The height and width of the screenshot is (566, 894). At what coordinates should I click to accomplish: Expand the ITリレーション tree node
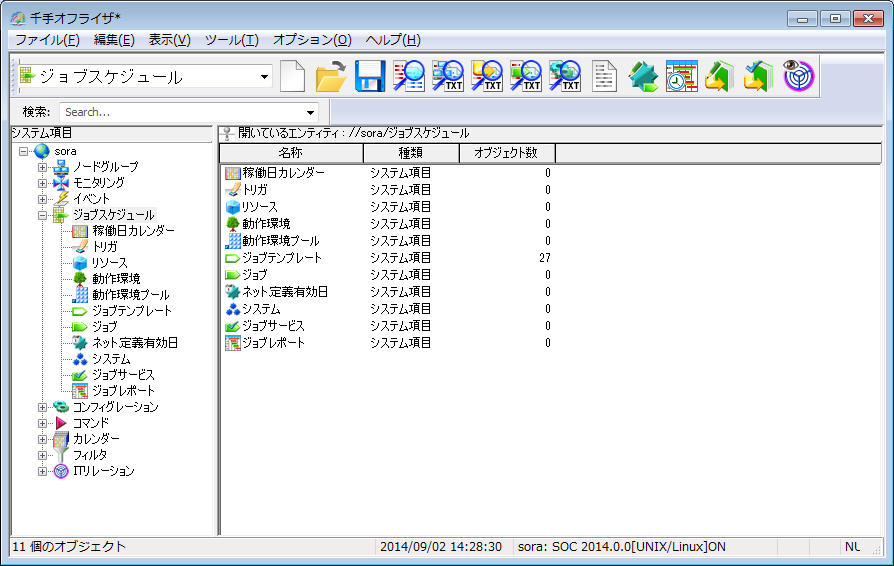tap(42, 471)
